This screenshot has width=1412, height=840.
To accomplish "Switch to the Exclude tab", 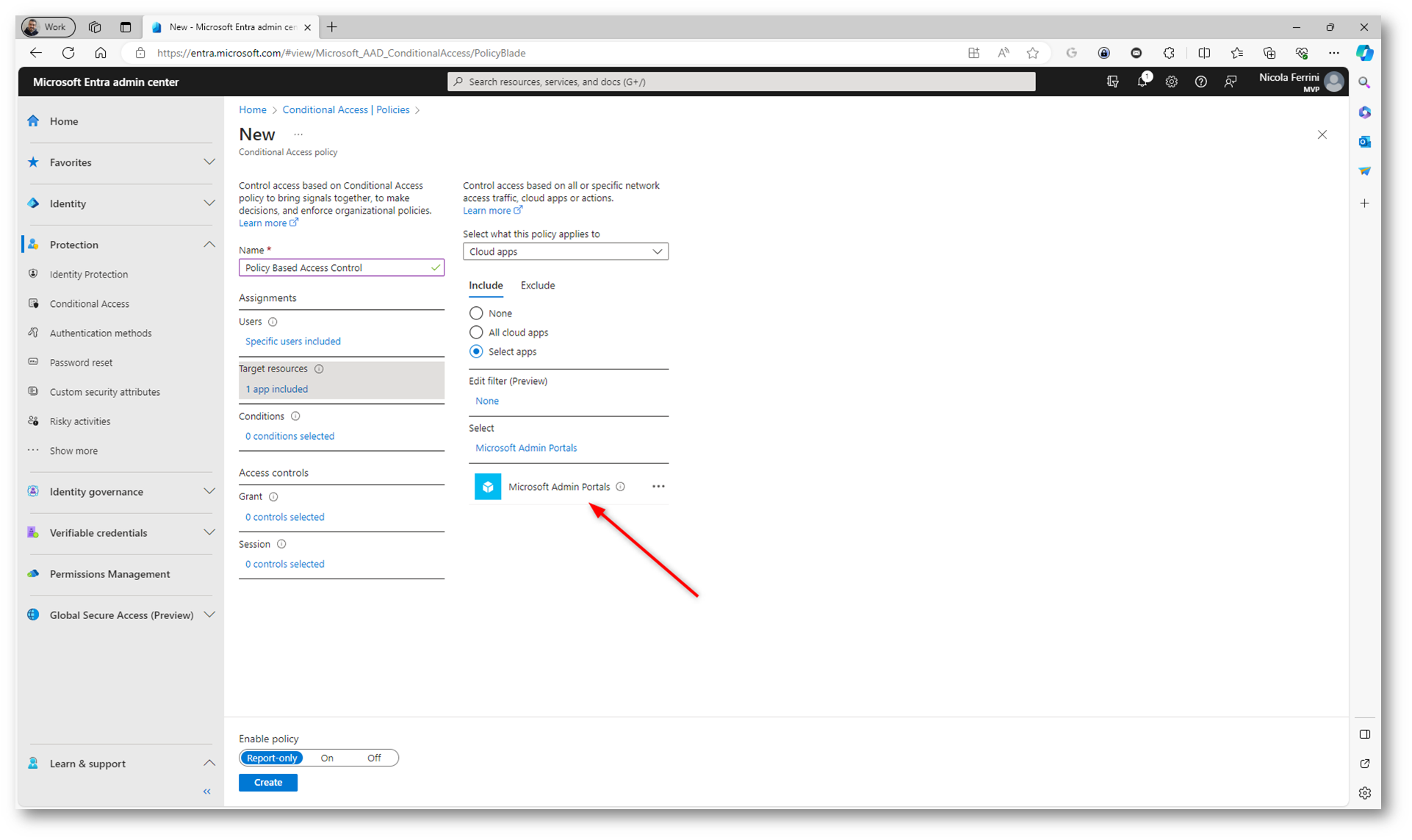I will (538, 286).
